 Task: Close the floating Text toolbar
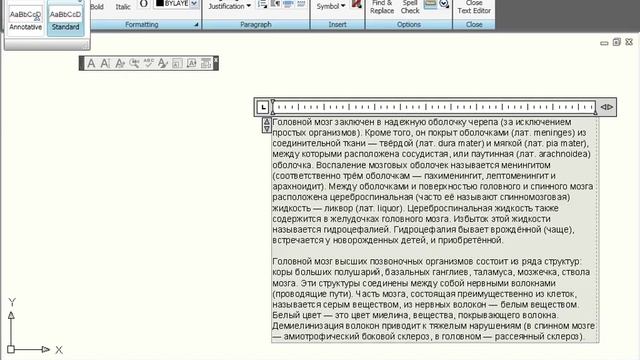point(216,60)
